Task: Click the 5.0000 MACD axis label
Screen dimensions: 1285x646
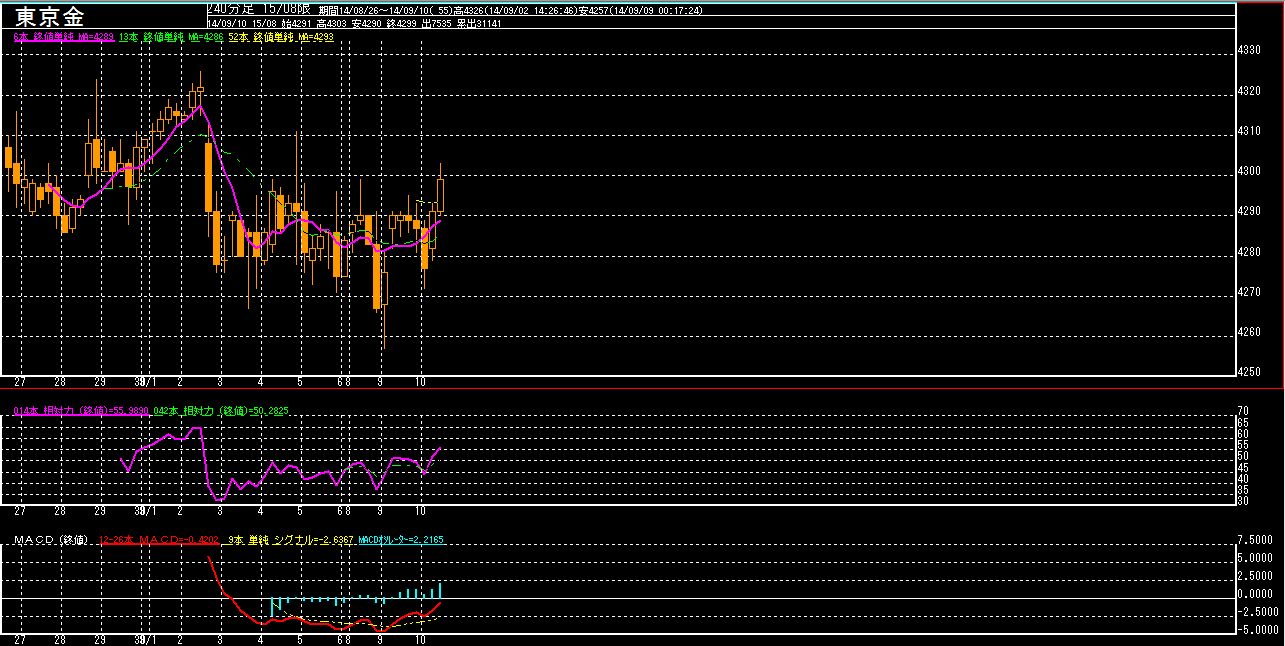Action: pos(1254,557)
